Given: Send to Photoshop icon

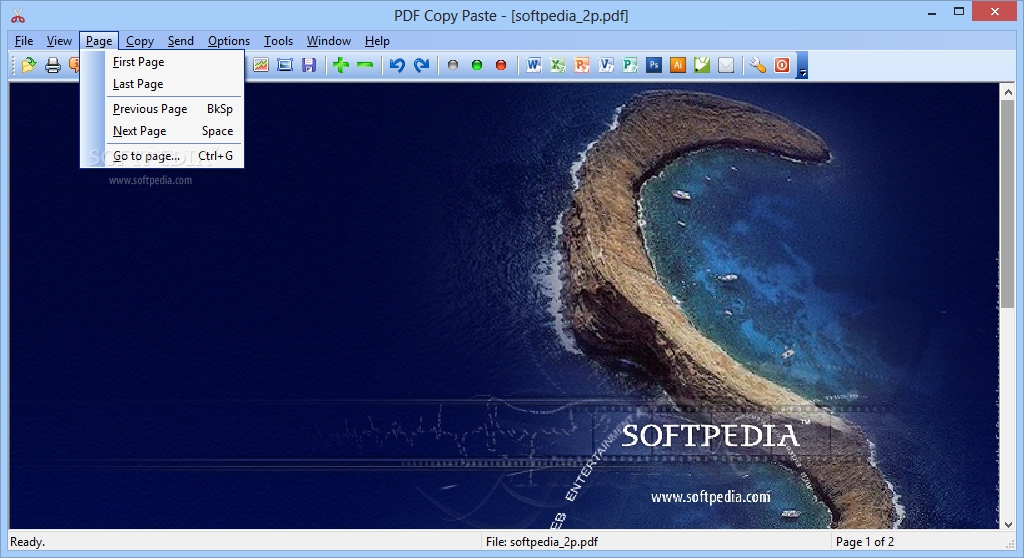Looking at the screenshot, I should (654, 65).
